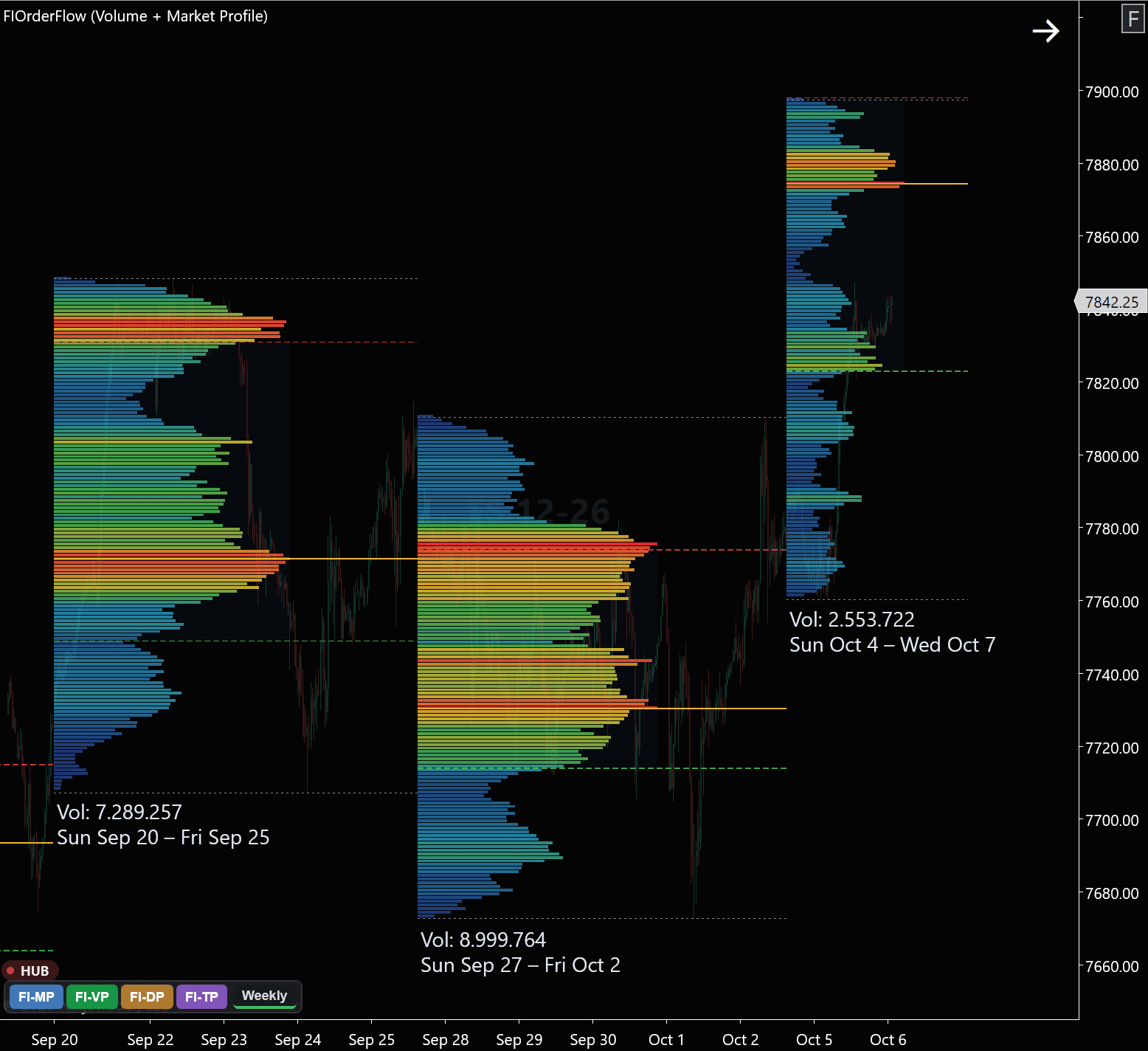This screenshot has height=1051, width=1148.
Task: Toggle the FI-VP volume profile button
Action: (92, 997)
